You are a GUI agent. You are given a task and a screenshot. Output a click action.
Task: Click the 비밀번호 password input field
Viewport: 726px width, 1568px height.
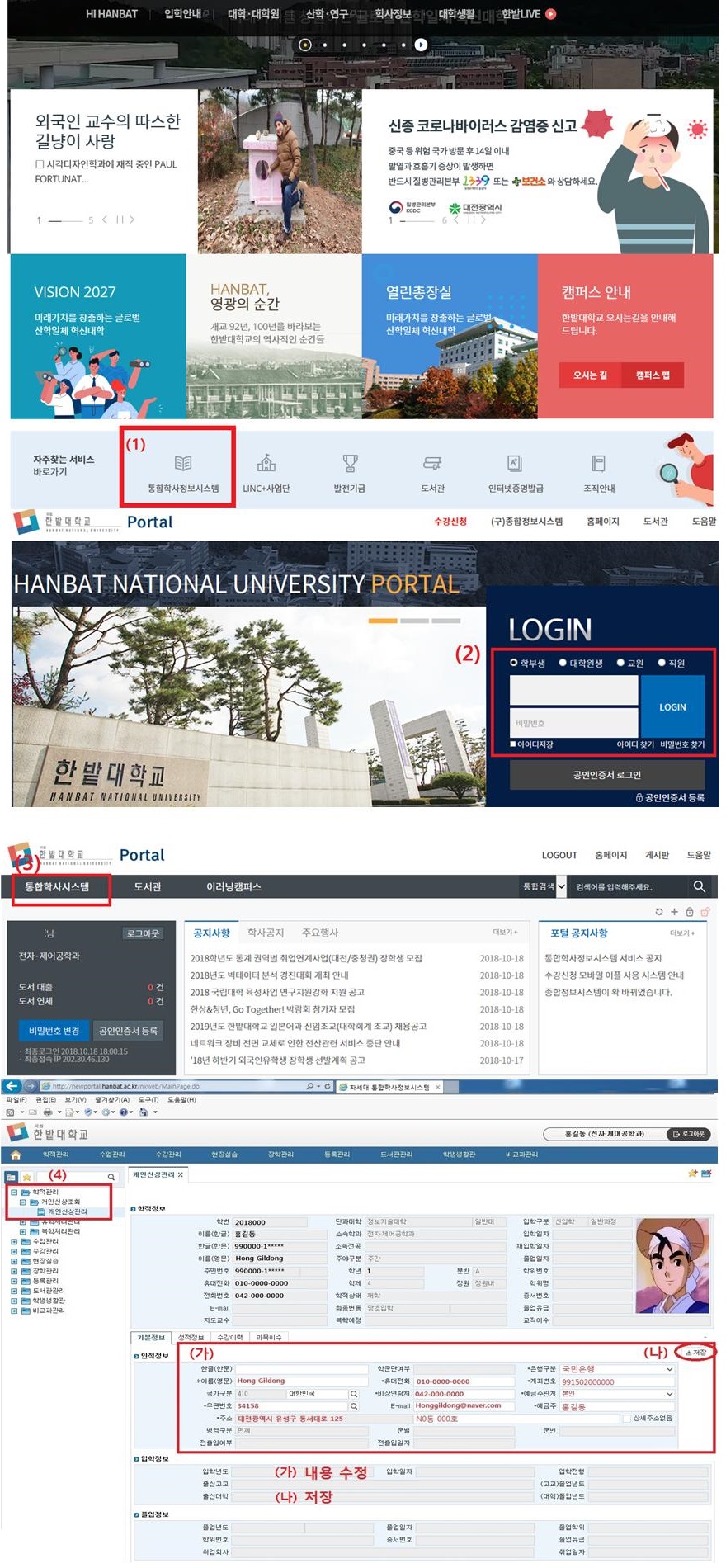(573, 723)
